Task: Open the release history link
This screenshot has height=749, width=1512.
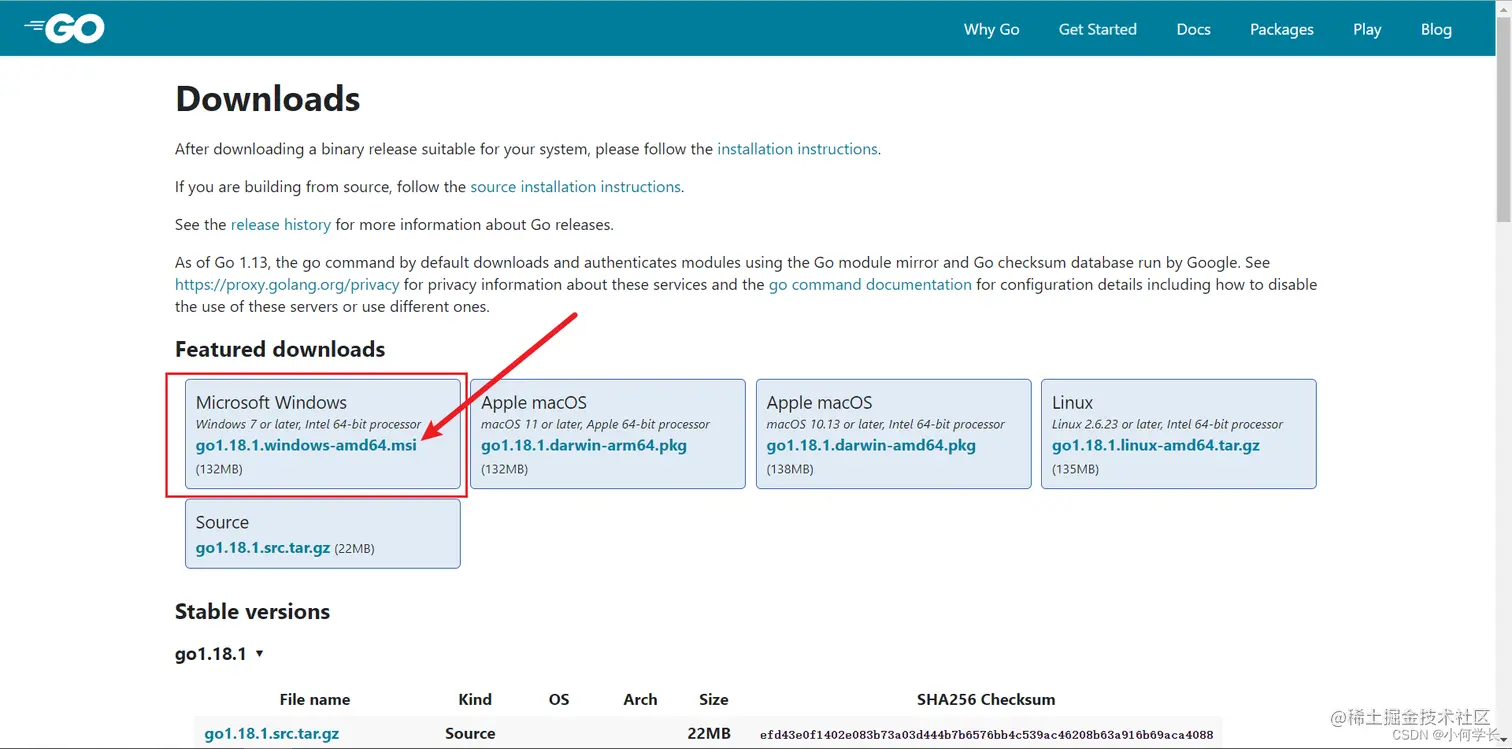Action: 280,224
